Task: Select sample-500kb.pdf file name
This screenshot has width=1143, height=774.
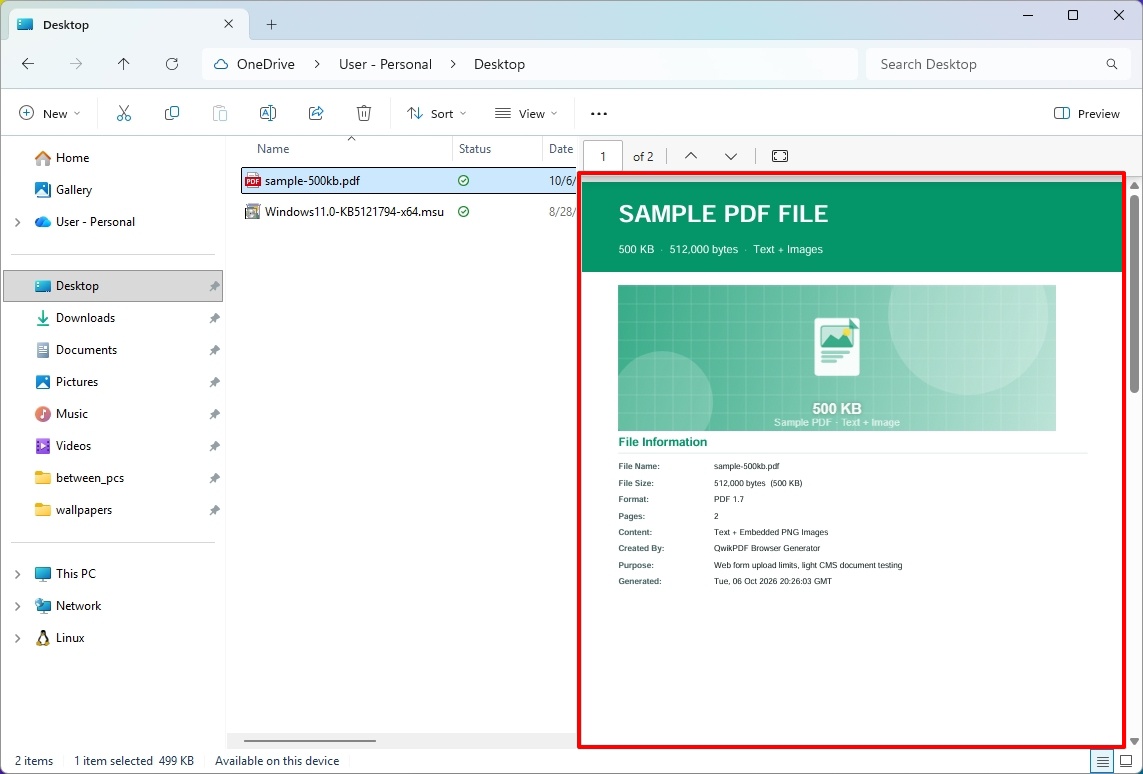Action: tap(312, 181)
